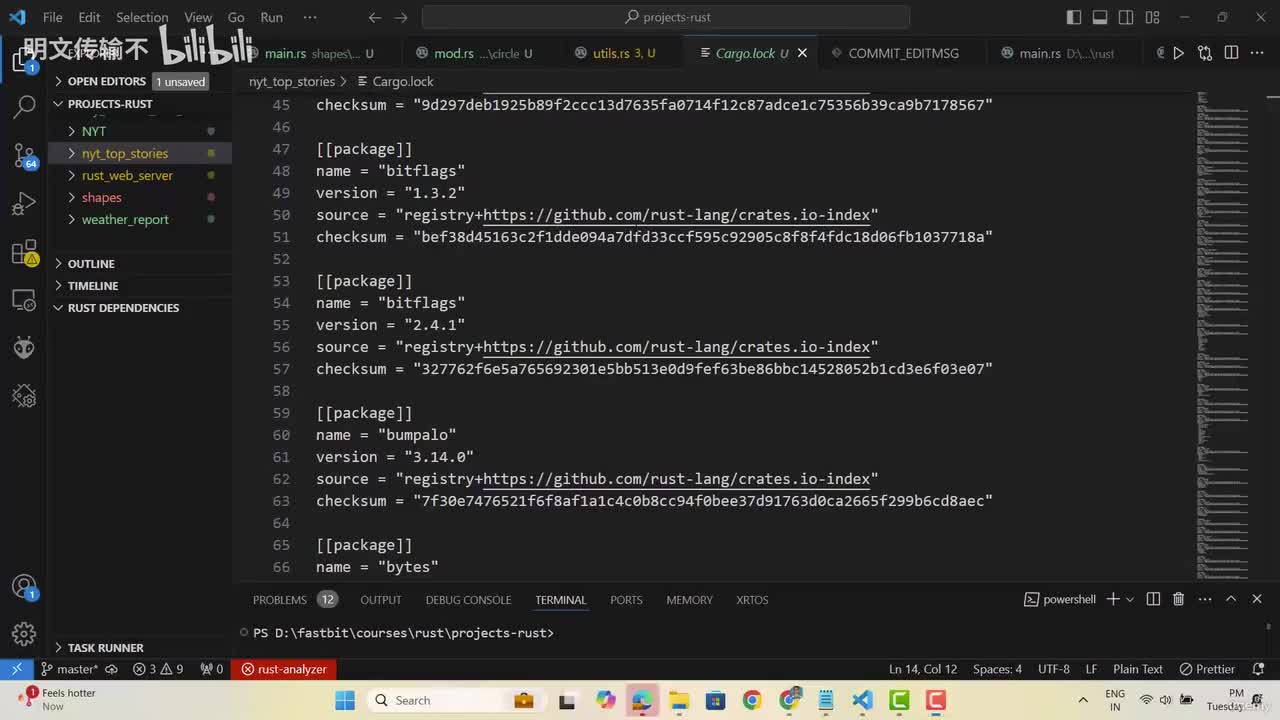
Task: Toggle the secondary side bar visibility
Action: pos(1126,17)
